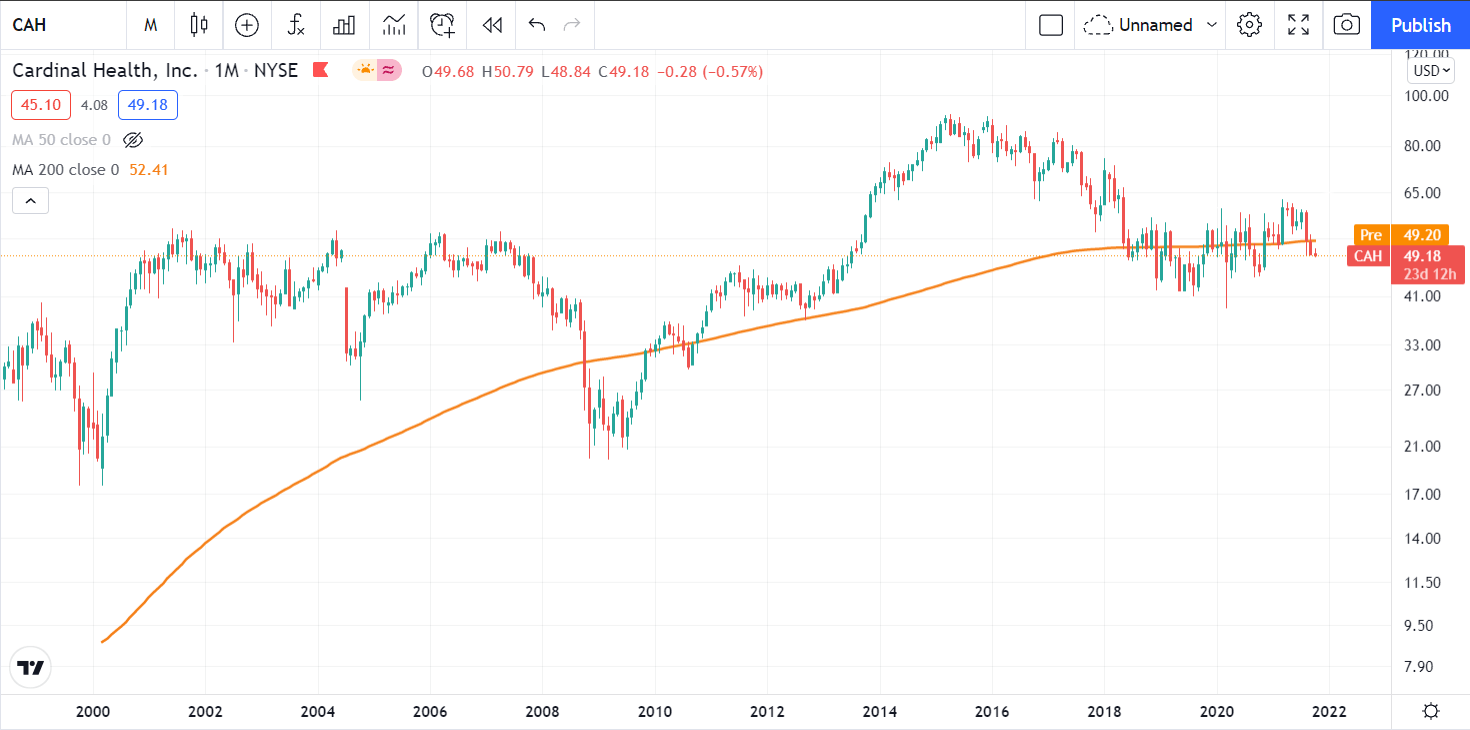Open the Indicators fx icon
The image size is (1470, 730).
coord(296,25)
